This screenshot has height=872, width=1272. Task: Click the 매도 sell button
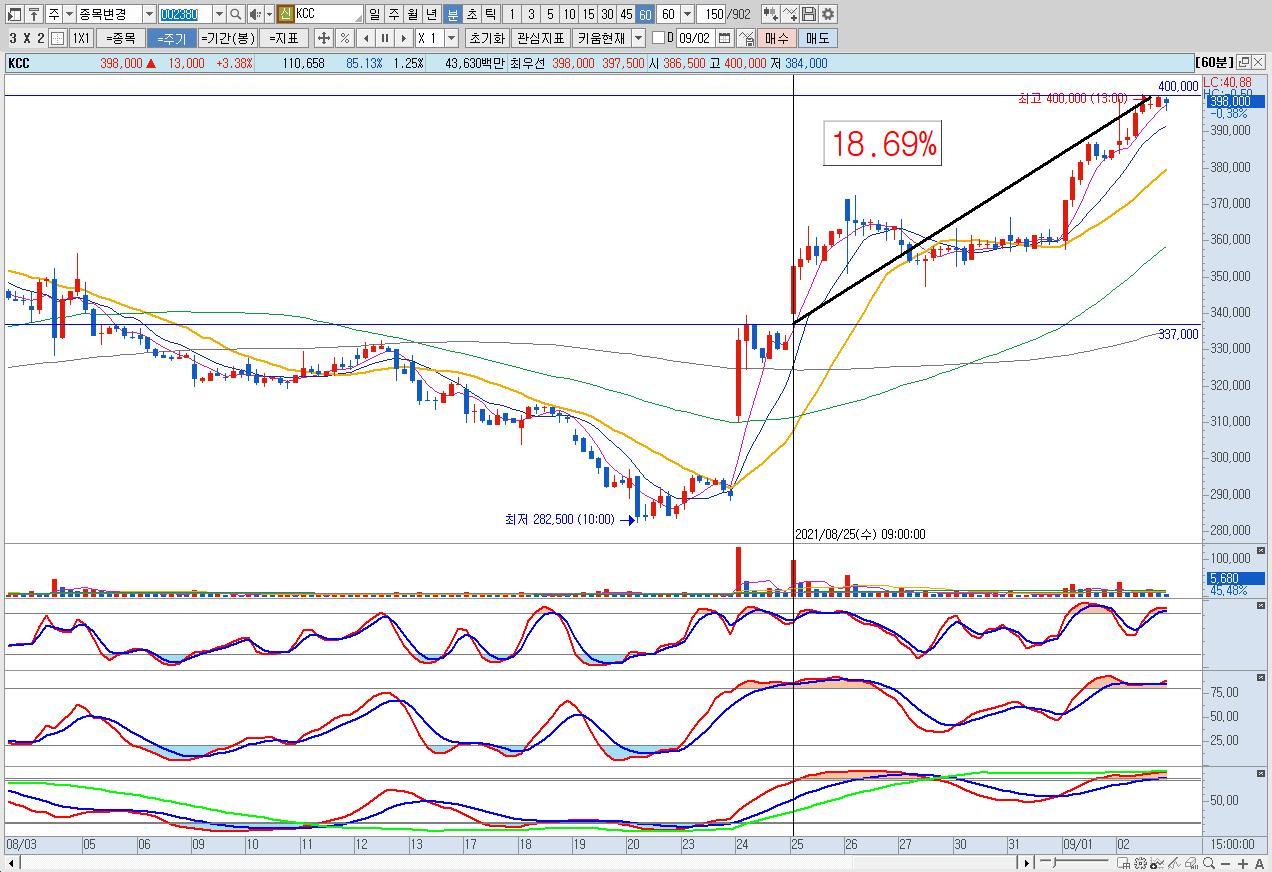818,38
